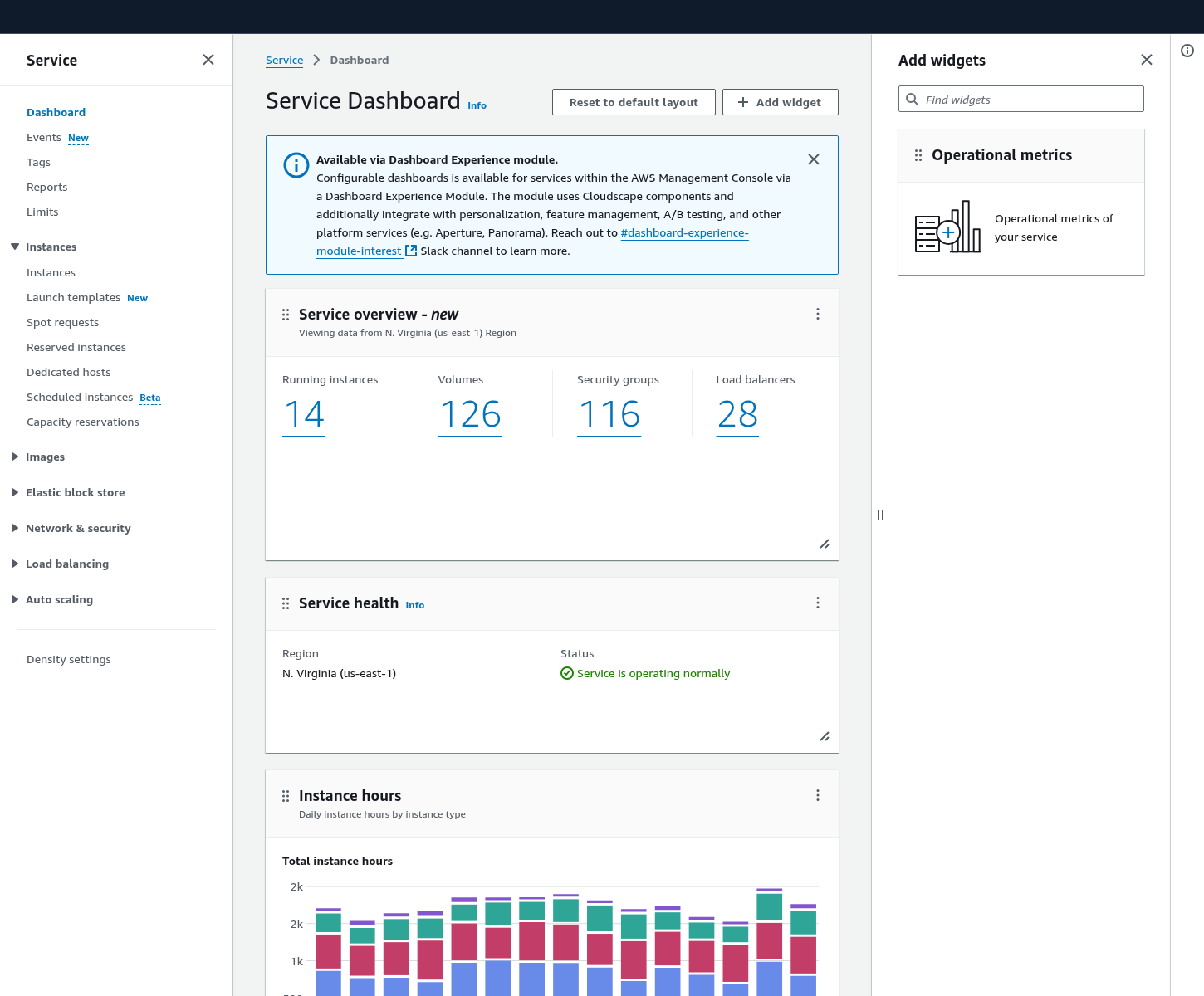Open the Running instances count link 14
The image size is (1204, 996).
(x=304, y=414)
